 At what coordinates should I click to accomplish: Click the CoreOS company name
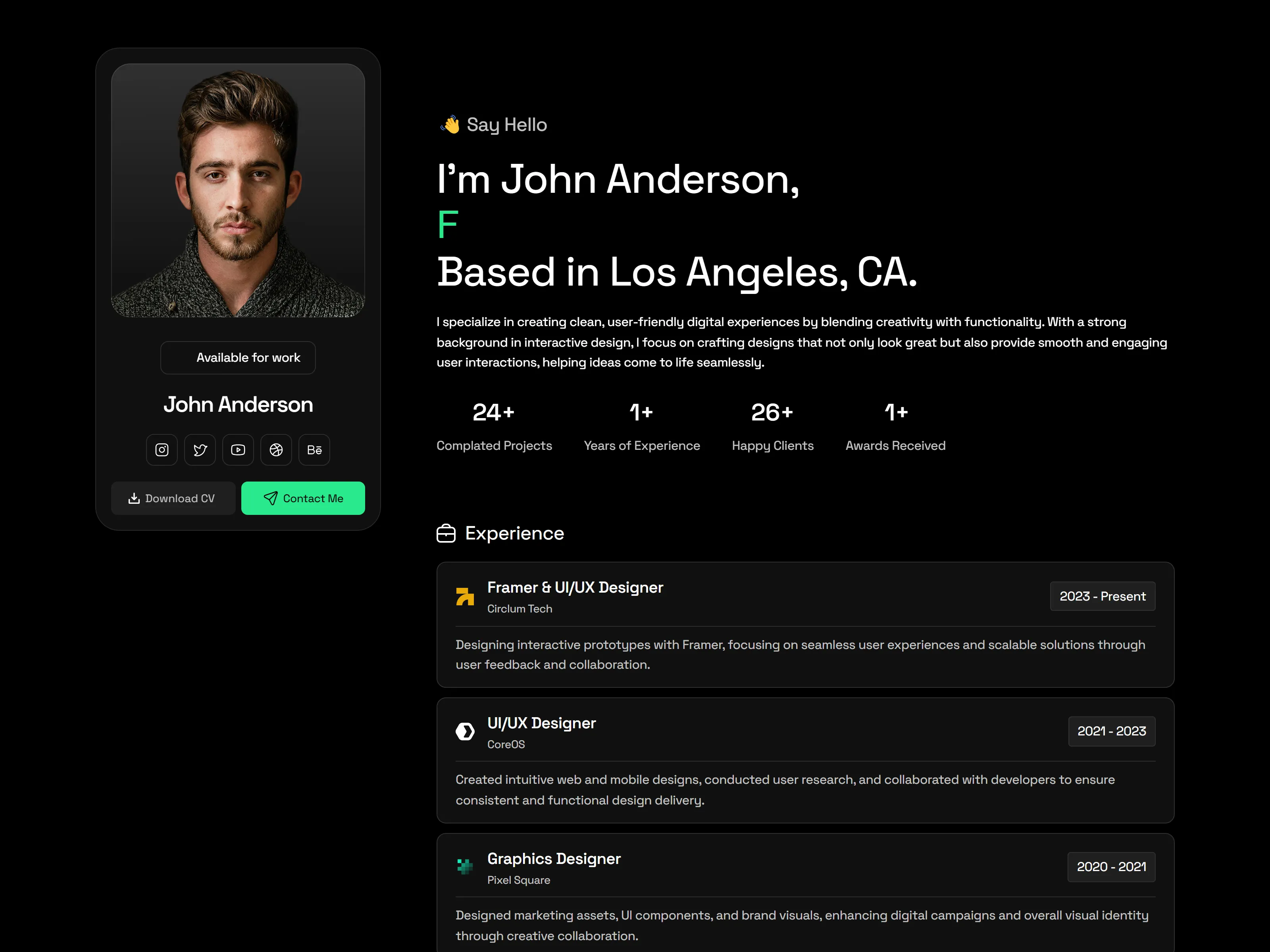(x=506, y=744)
